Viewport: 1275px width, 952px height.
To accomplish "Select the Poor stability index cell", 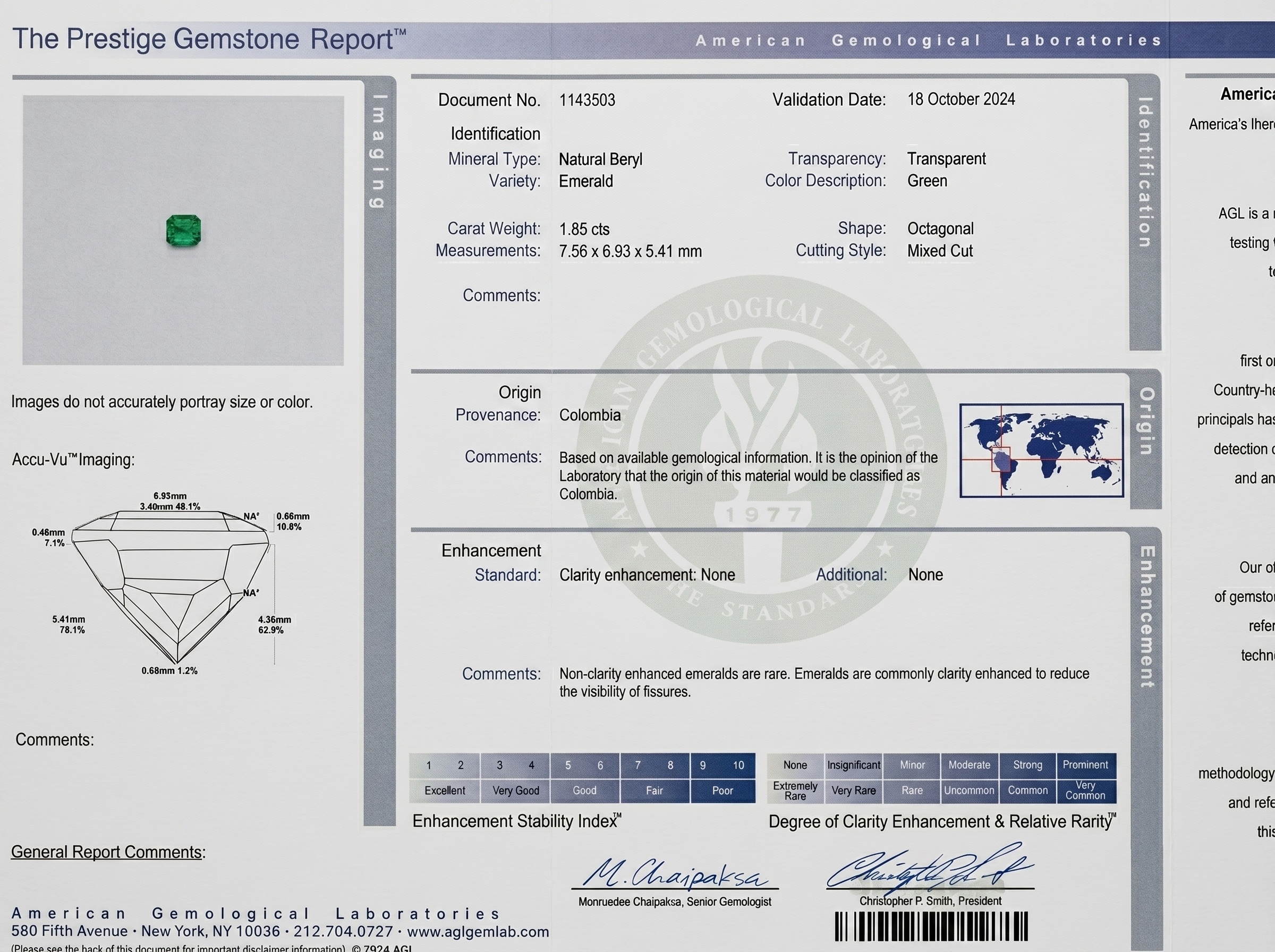I will [x=722, y=790].
